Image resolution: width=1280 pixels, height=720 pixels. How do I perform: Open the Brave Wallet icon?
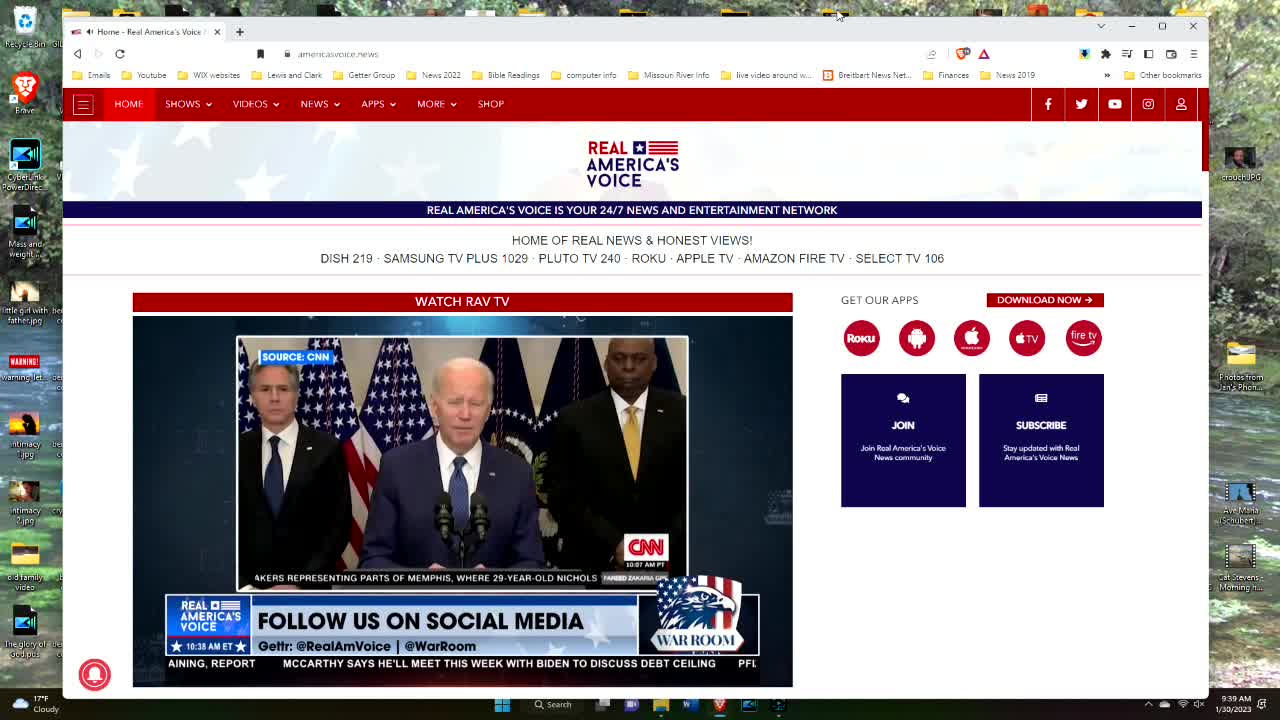1171,54
